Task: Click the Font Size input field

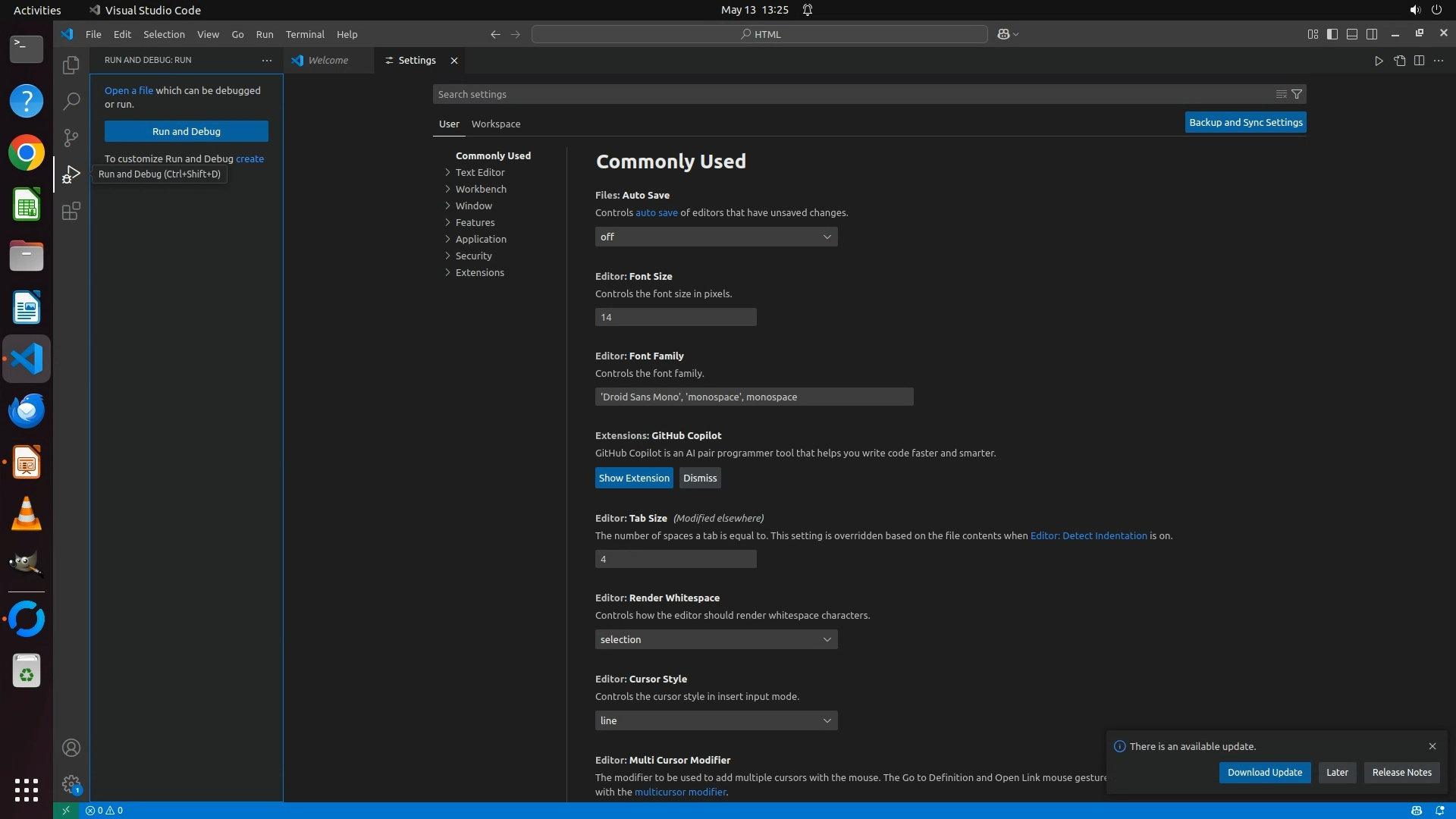Action: tap(675, 317)
